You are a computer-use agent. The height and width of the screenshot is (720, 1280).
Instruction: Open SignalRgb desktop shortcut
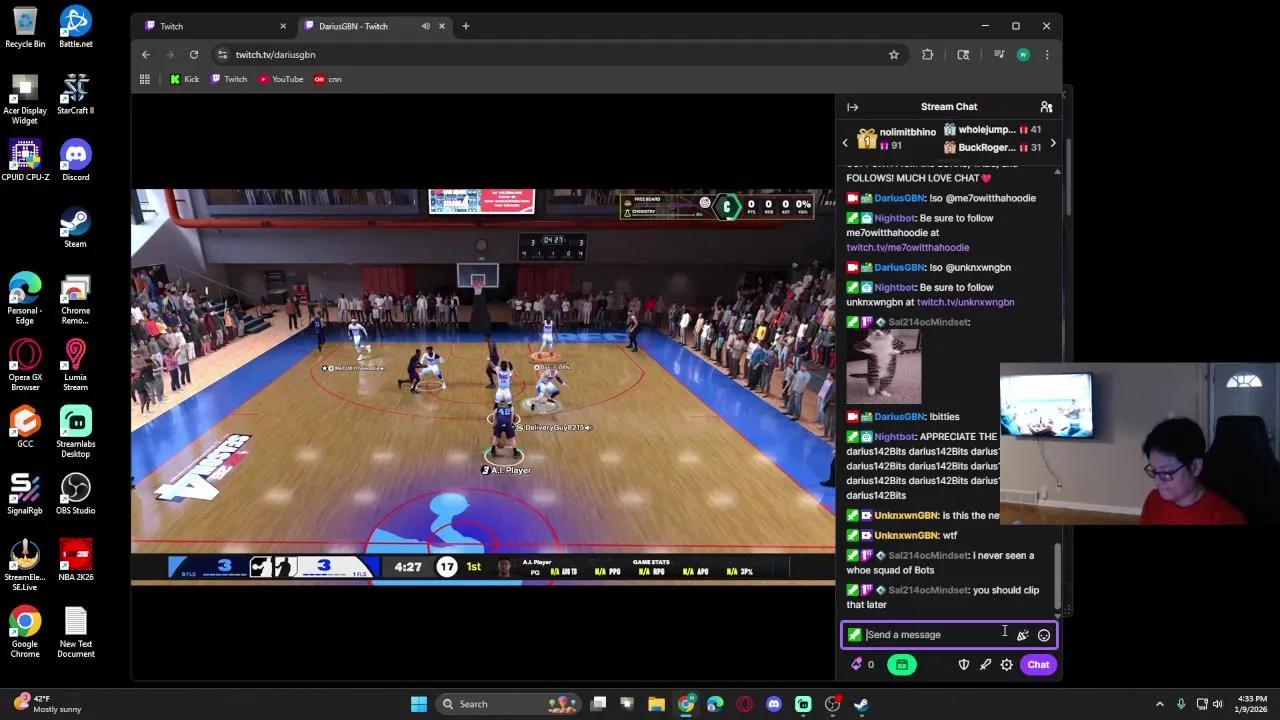(x=25, y=495)
